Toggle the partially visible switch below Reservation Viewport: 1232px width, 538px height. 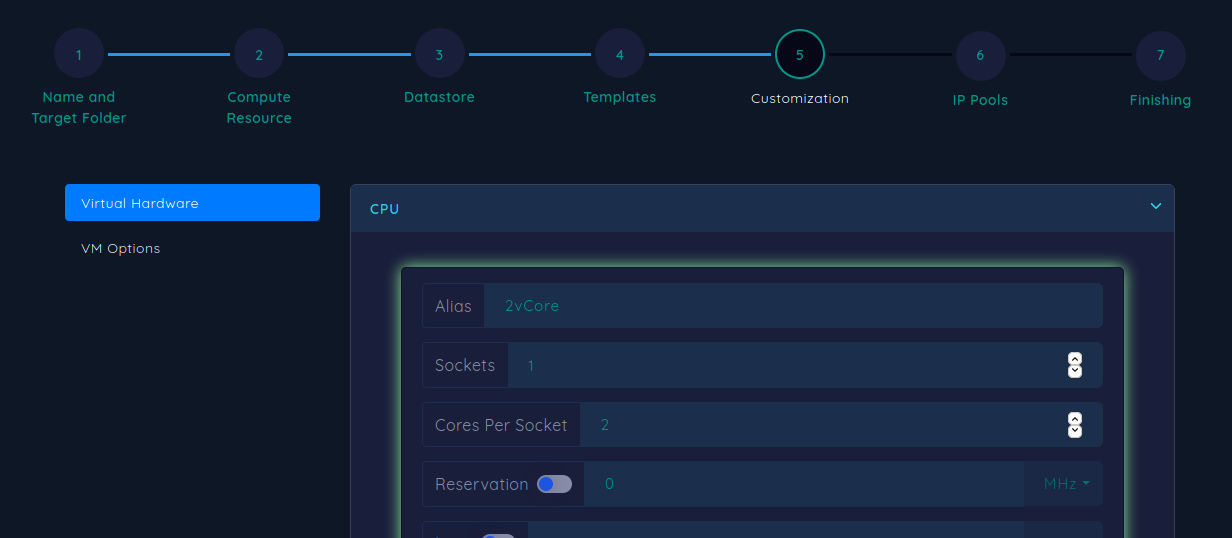point(497,536)
